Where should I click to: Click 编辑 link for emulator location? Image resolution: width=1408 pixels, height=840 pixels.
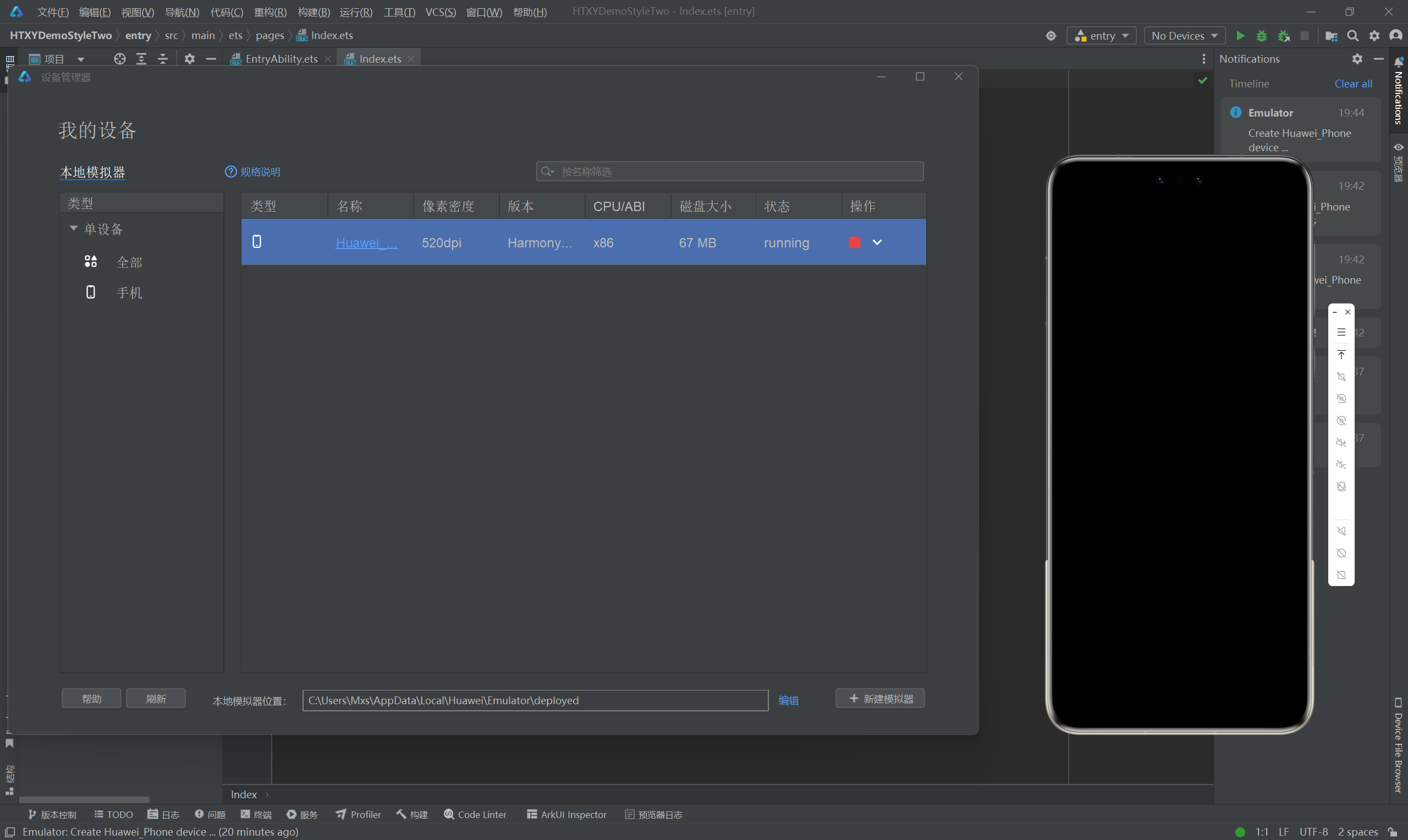pyautogui.click(x=788, y=701)
